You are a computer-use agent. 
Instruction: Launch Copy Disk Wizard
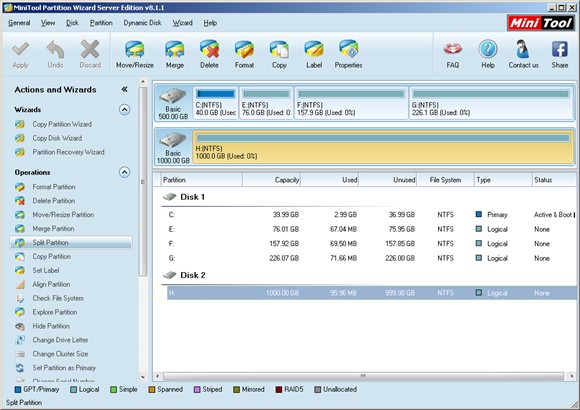point(57,138)
